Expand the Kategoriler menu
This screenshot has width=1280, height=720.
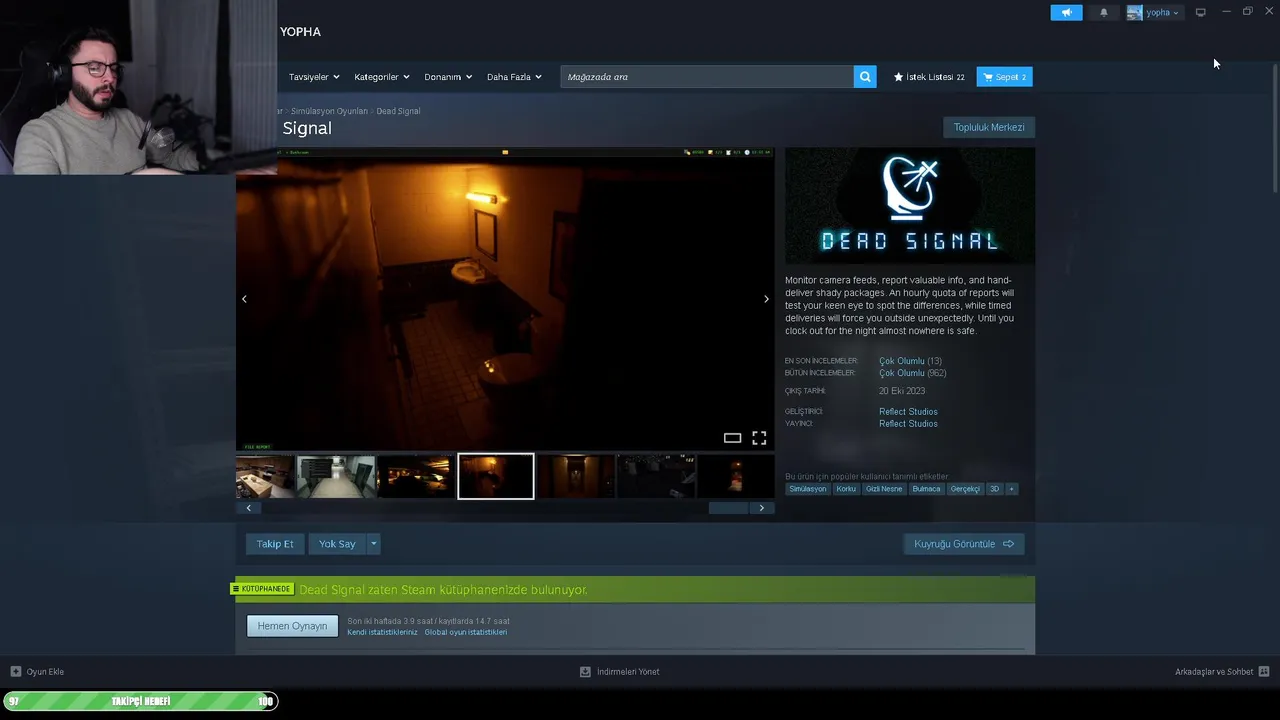382,77
